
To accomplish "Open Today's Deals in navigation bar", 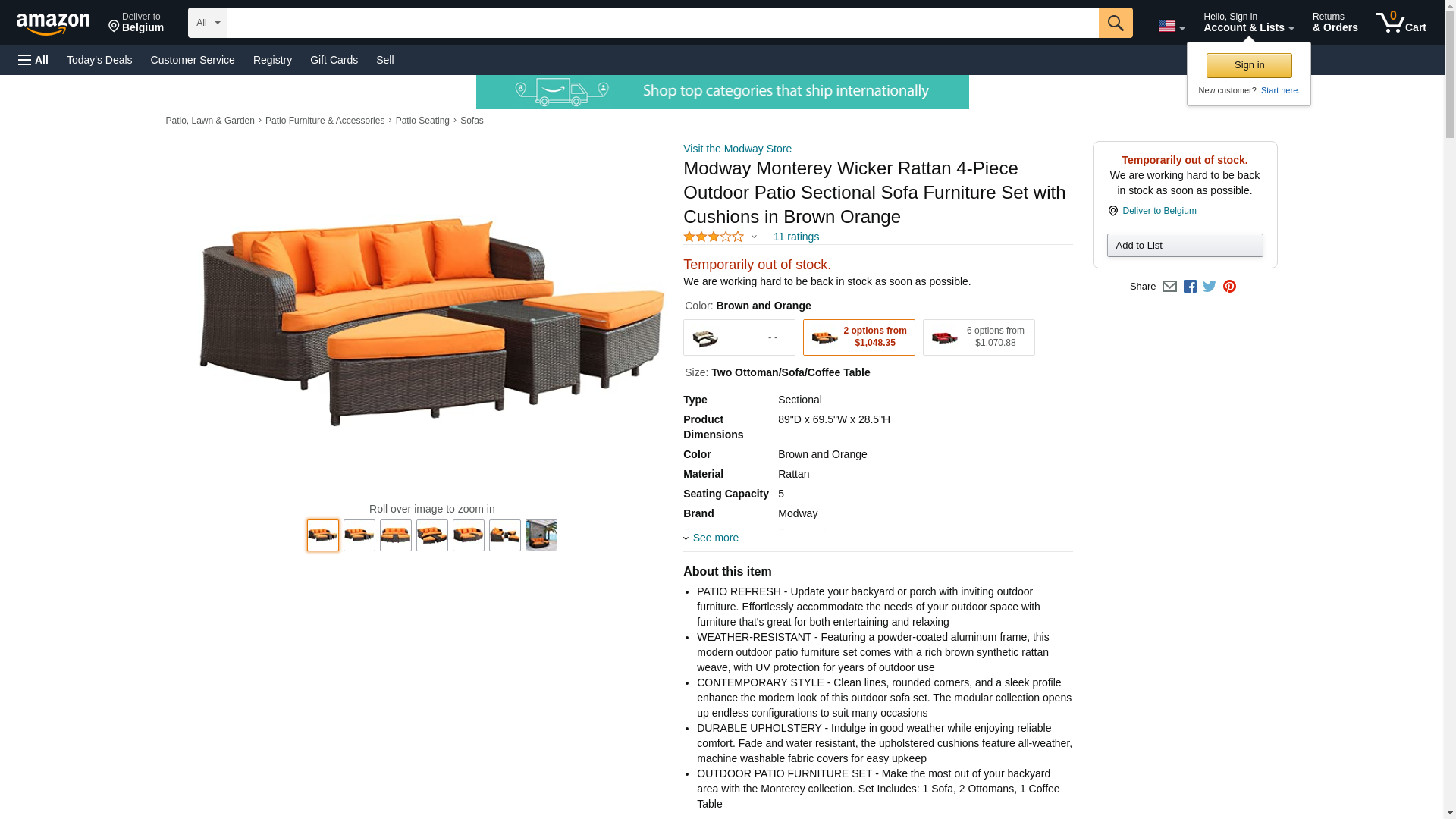I will pos(99,60).
